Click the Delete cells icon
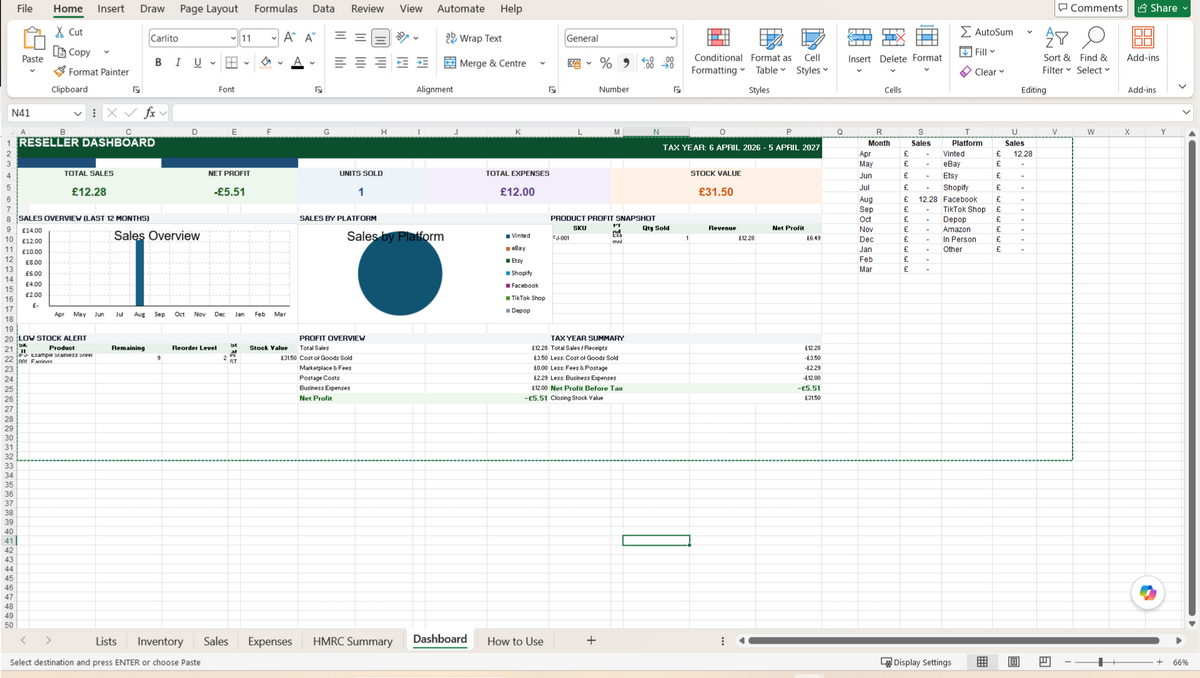Screen dimensions: 1200x678 point(893,37)
